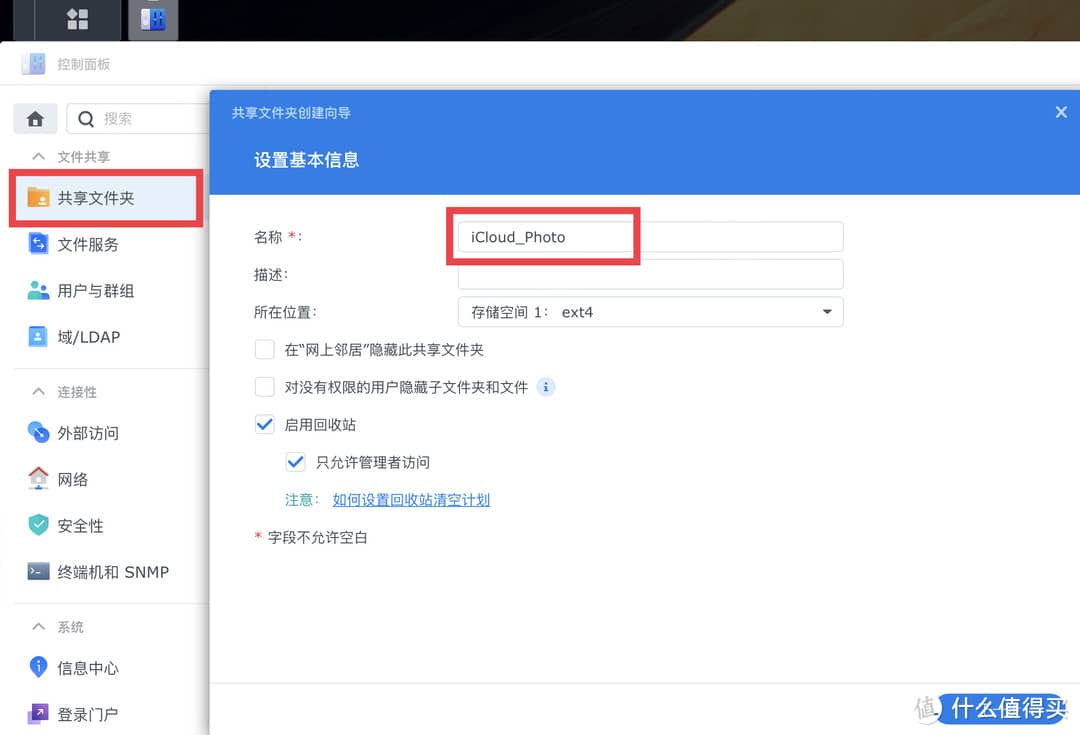Image resolution: width=1080 pixels, height=735 pixels.
Task: Enable hiding this folder in 网上邻居
Action: 265,350
